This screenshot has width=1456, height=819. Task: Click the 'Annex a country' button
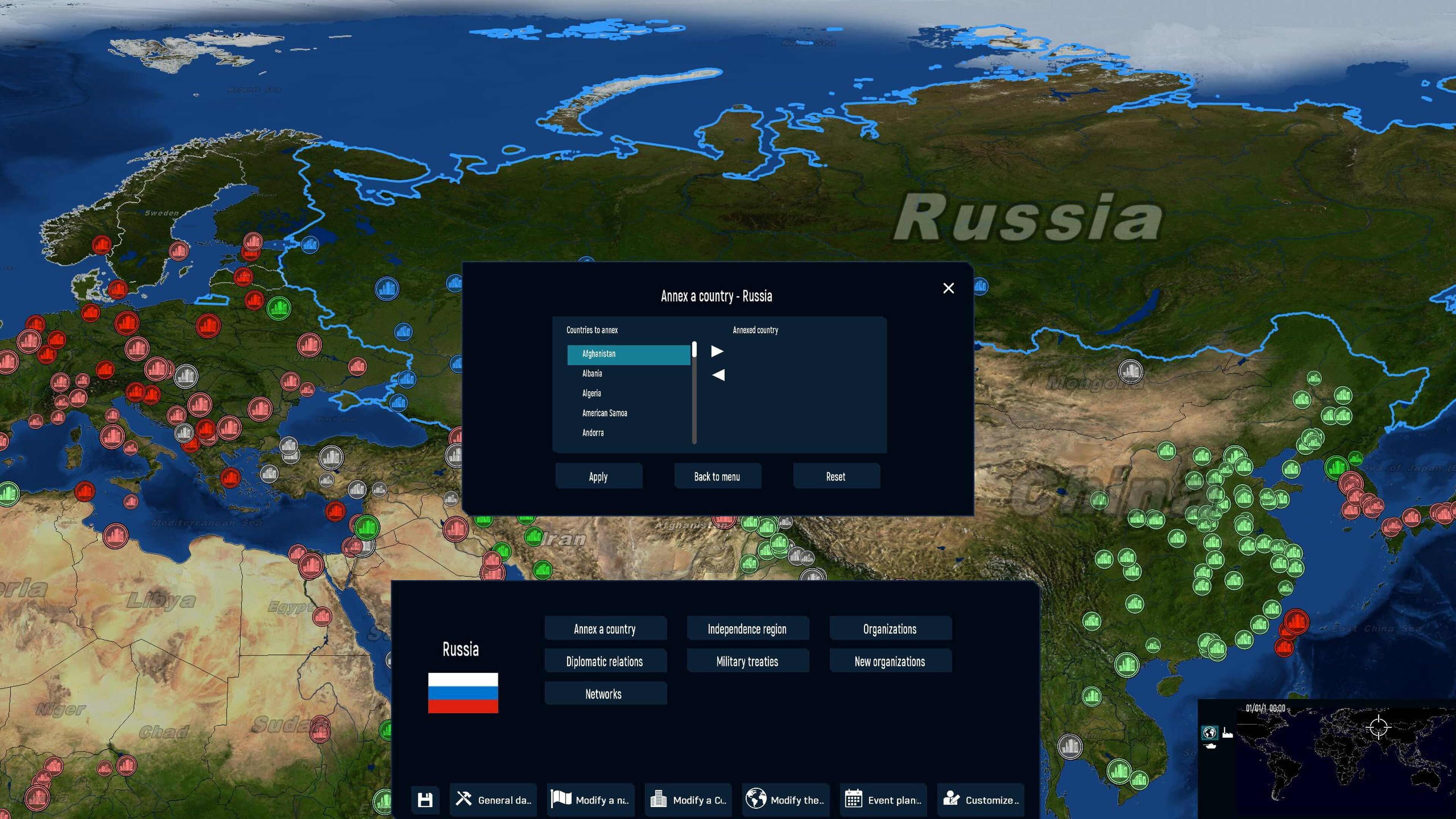604,629
